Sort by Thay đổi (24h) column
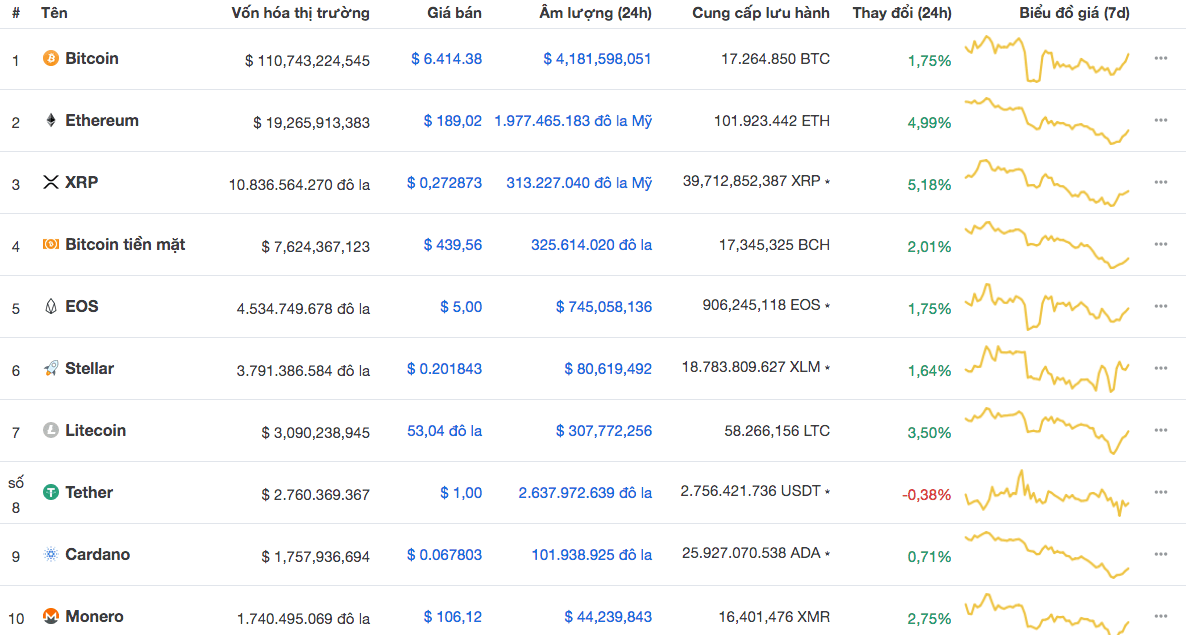The image size is (1191, 635). [x=902, y=13]
